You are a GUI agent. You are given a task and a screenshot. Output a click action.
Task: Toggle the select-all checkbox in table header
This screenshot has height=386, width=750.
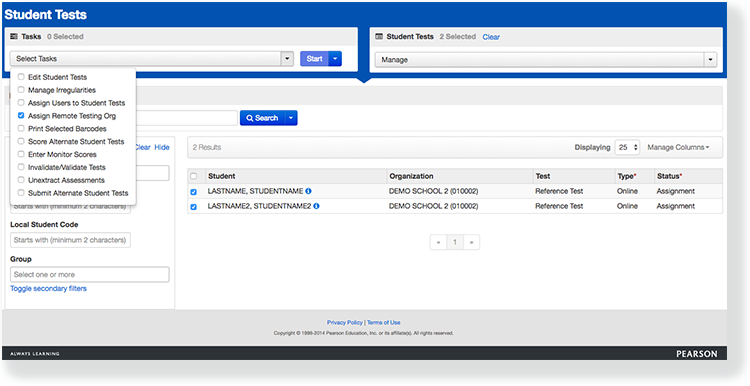194,176
